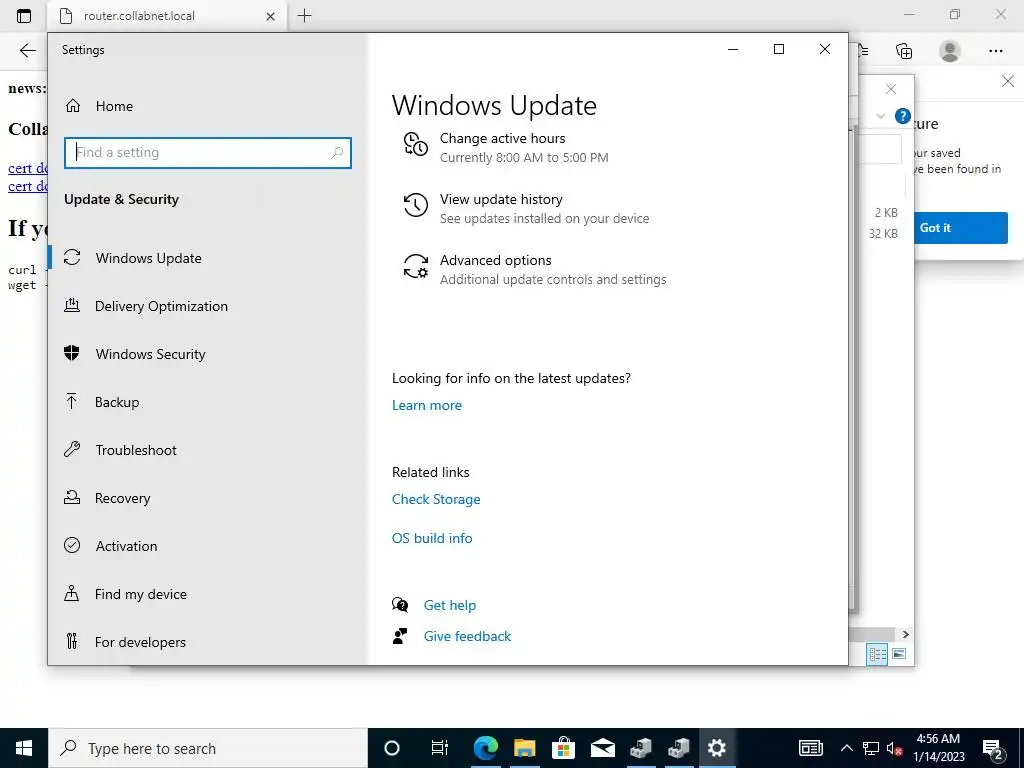Open Mail app from taskbar
Viewport: 1024px width, 768px height.
[602, 748]
